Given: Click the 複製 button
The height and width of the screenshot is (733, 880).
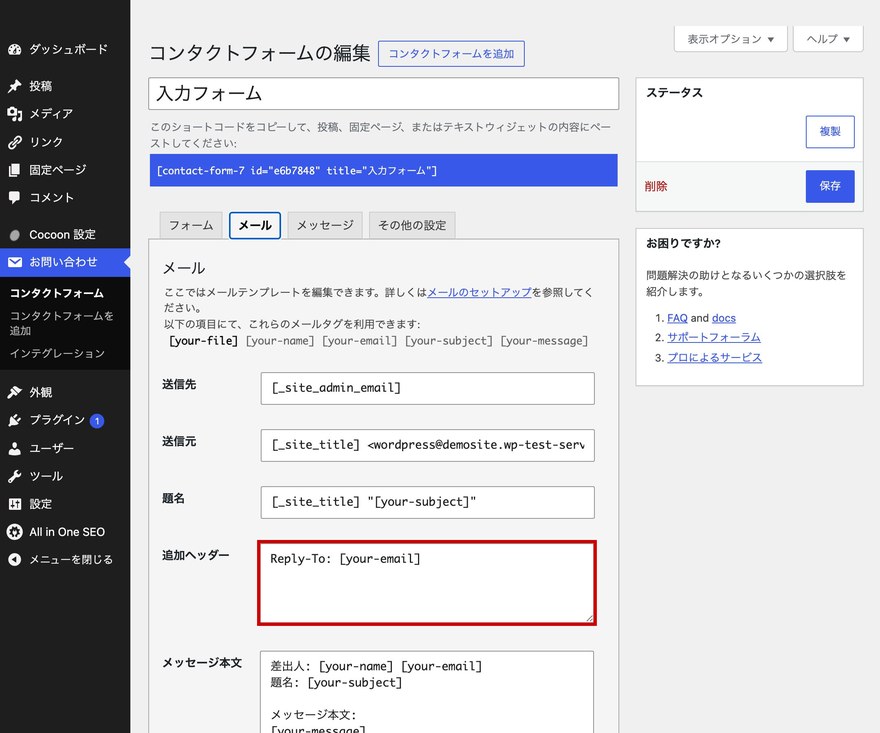Looking at the screenshot, I should pos(830,131).
